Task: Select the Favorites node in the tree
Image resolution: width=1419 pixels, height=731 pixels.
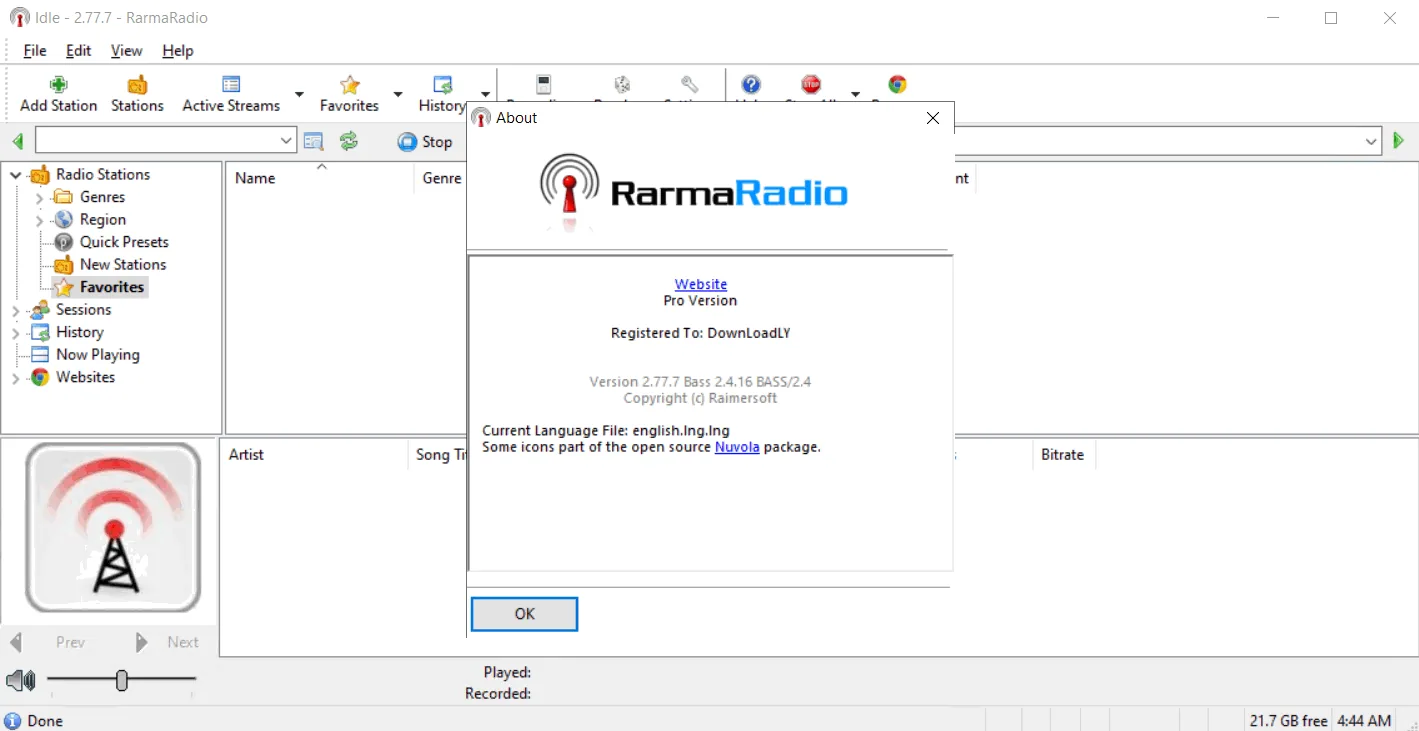Action: (x=112, y=287)
